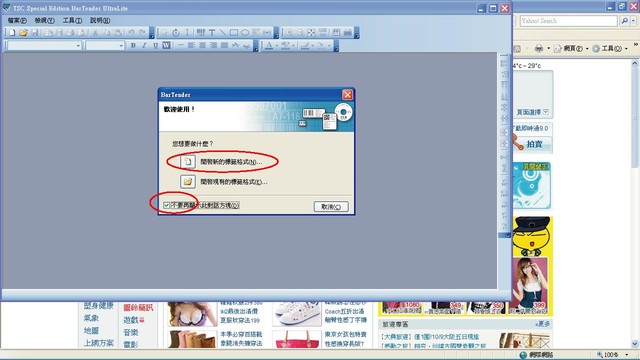The width and height of the screenshot is (640, 360).
Task: Click the line color pen icon
Action: [x=304, y=46]
